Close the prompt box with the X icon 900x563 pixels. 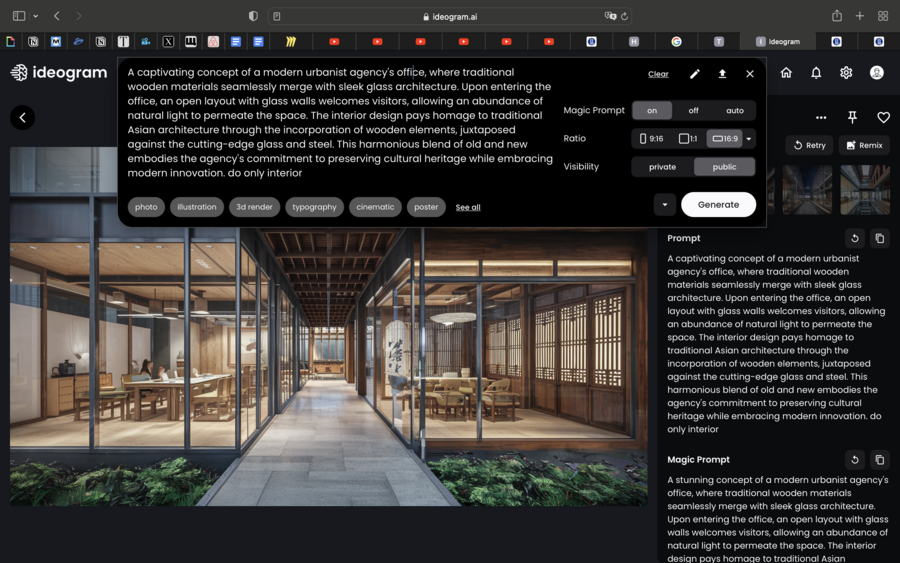pyautogui.click(x=750, y=73)
